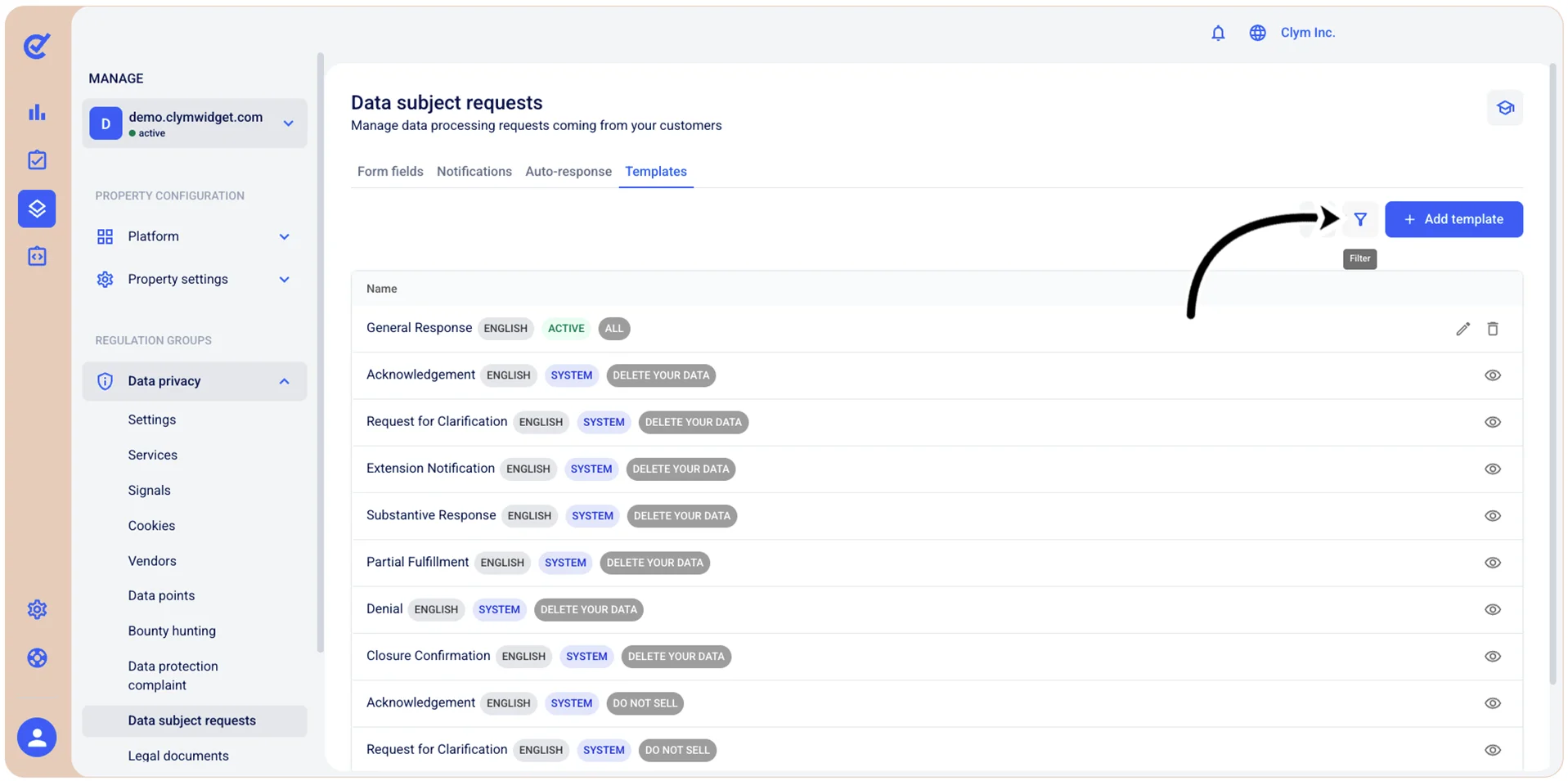Viewport: 1568px width, 781px height.
Task: Open the help lifebuoy sidebar icon
Action: [x=37, y=658]
